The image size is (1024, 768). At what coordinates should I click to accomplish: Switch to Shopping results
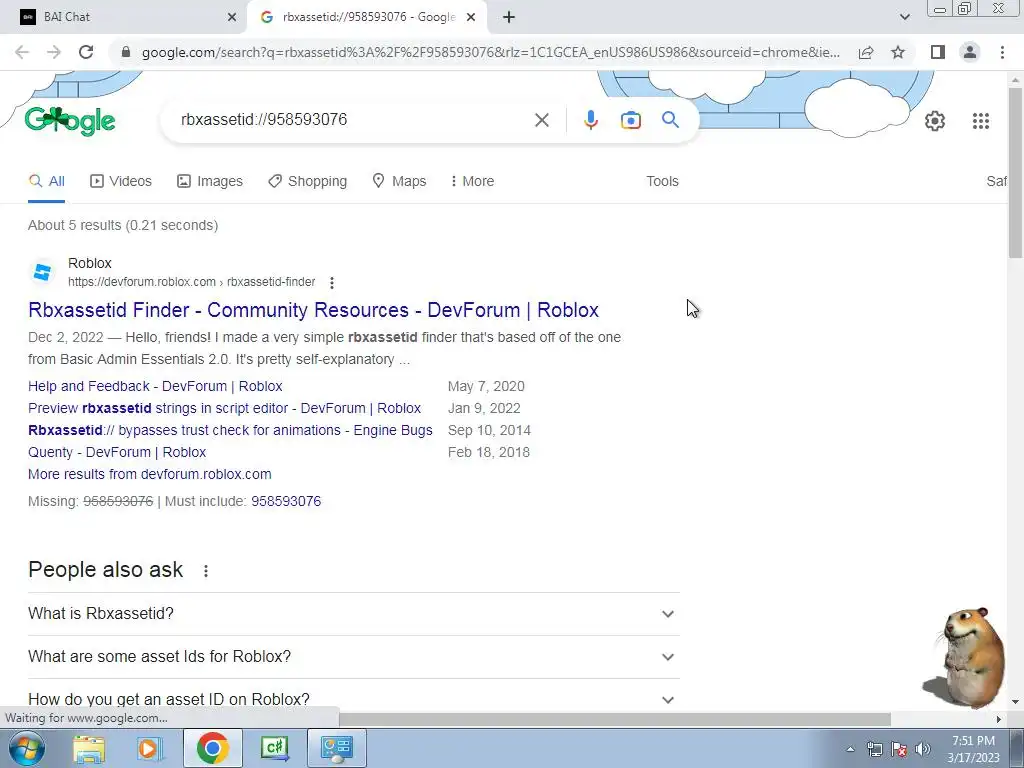pos(308,182)
